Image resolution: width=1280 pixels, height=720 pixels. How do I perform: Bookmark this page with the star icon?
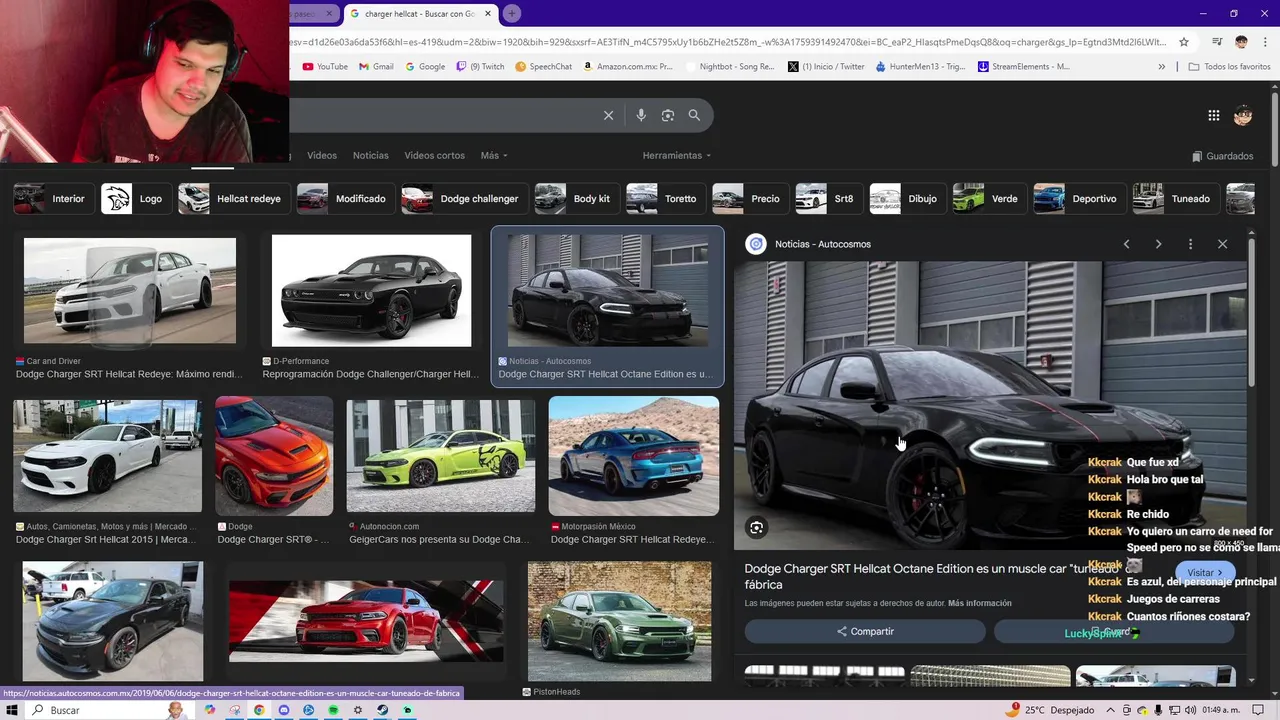(x=1184, y=42)
